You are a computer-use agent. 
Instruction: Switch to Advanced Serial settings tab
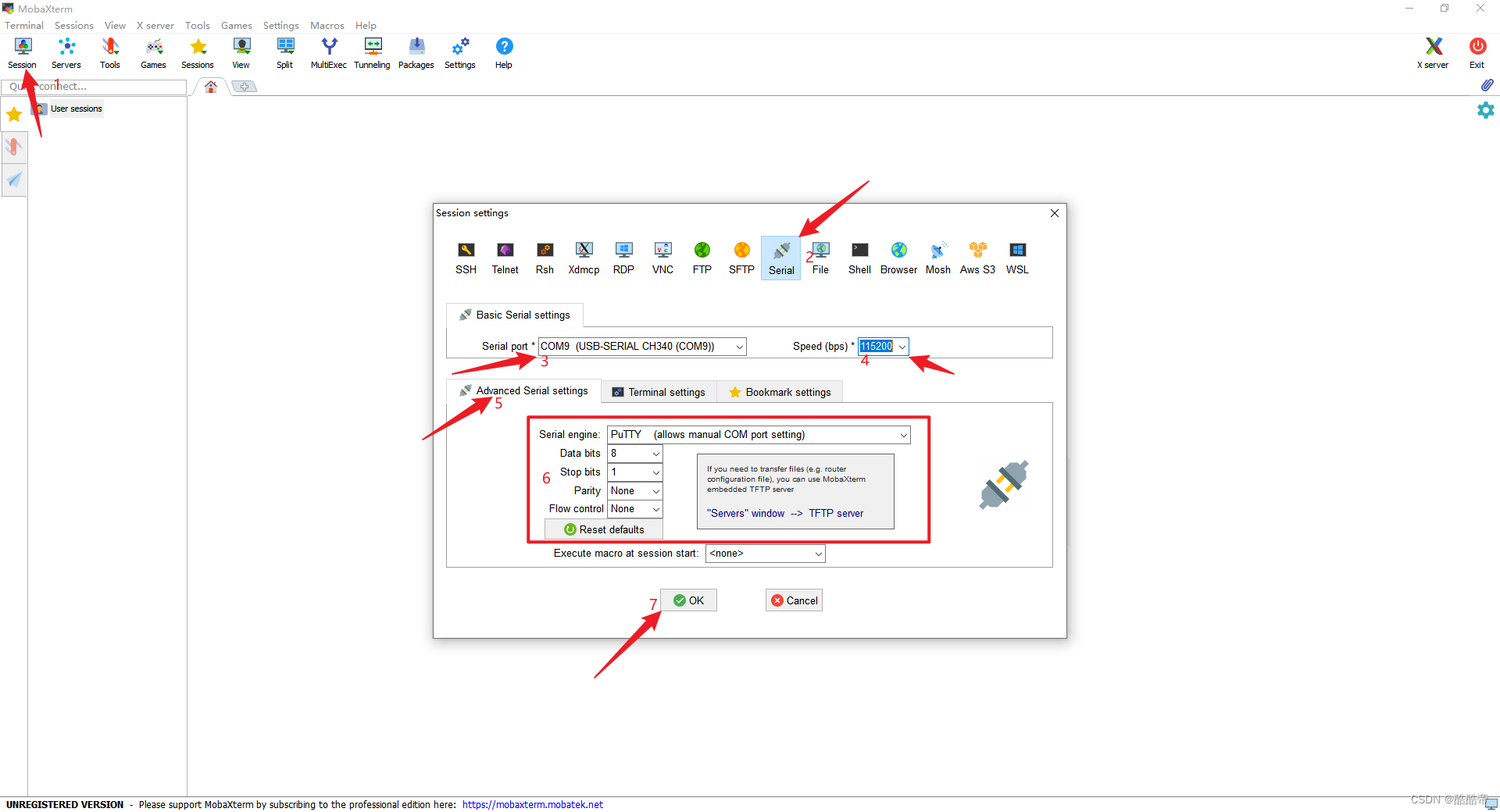pos(523,390)
